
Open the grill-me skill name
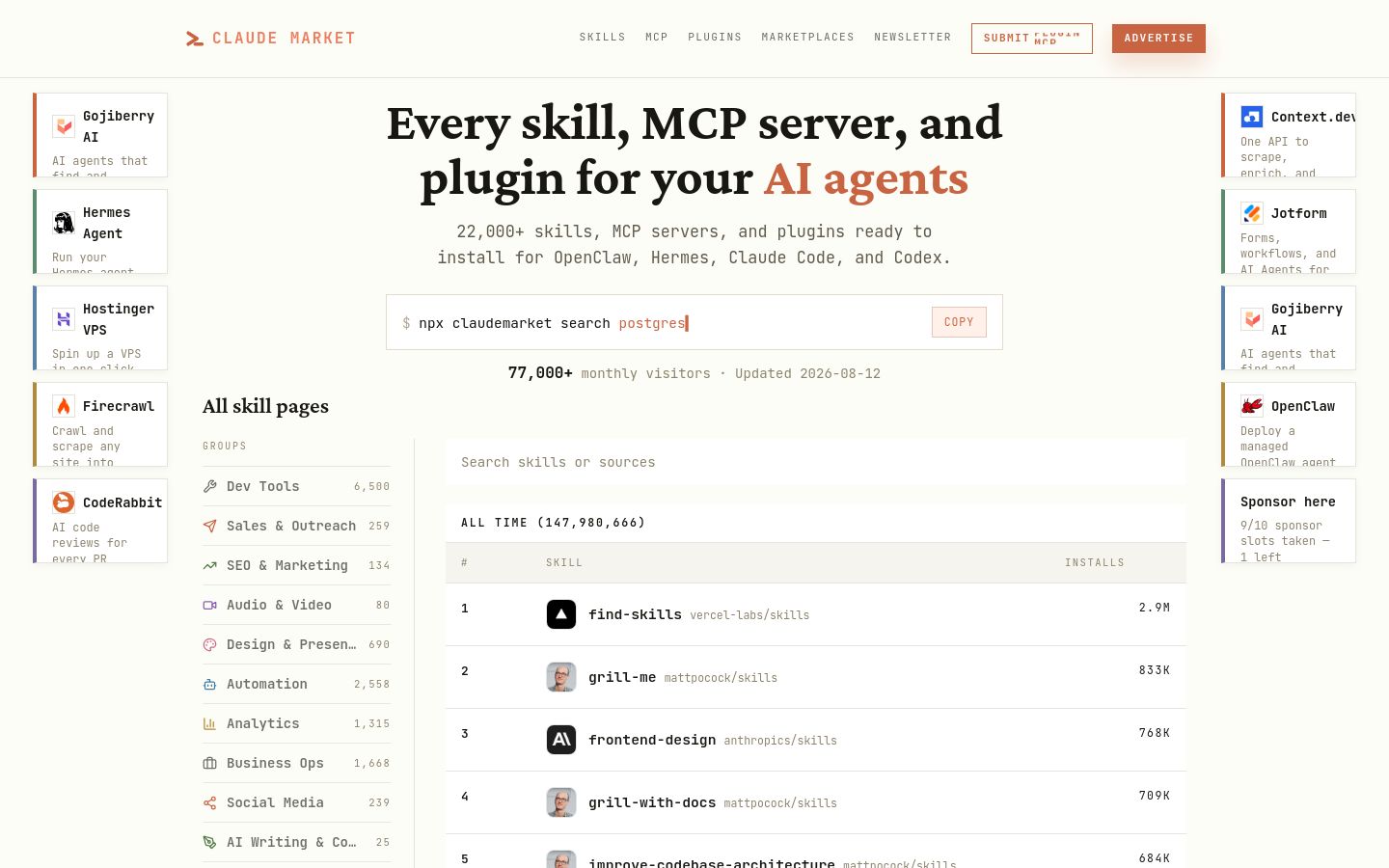click(622, 677)
